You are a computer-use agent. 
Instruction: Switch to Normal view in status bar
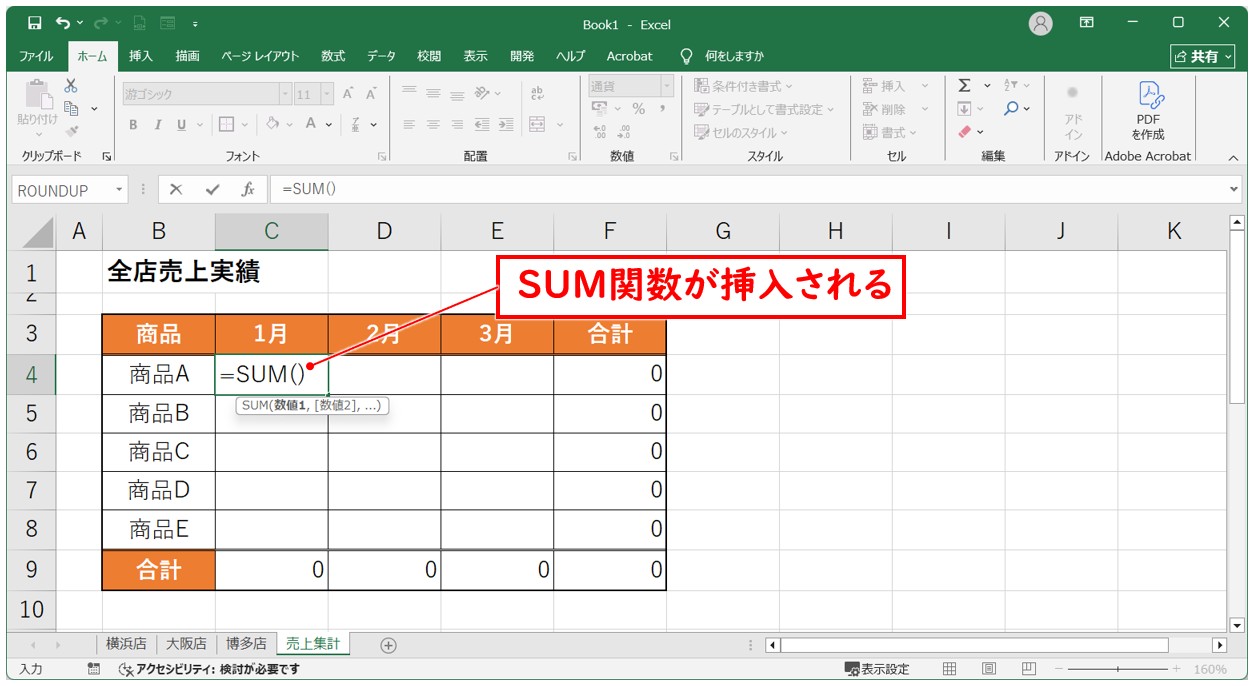pyautogui.click(x=950, y=669)
